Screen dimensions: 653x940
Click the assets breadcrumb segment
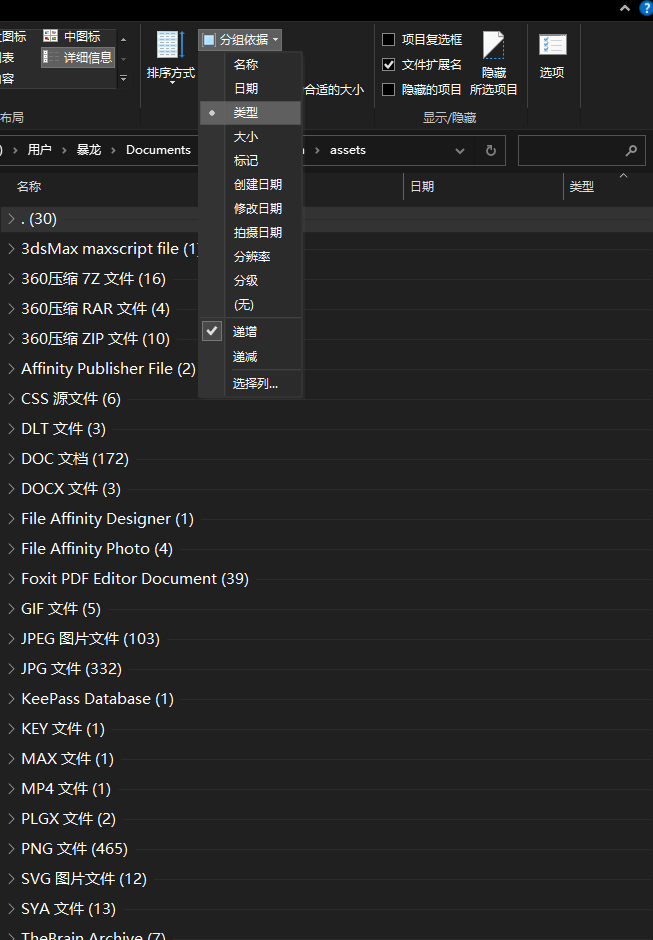click(348, 150)
